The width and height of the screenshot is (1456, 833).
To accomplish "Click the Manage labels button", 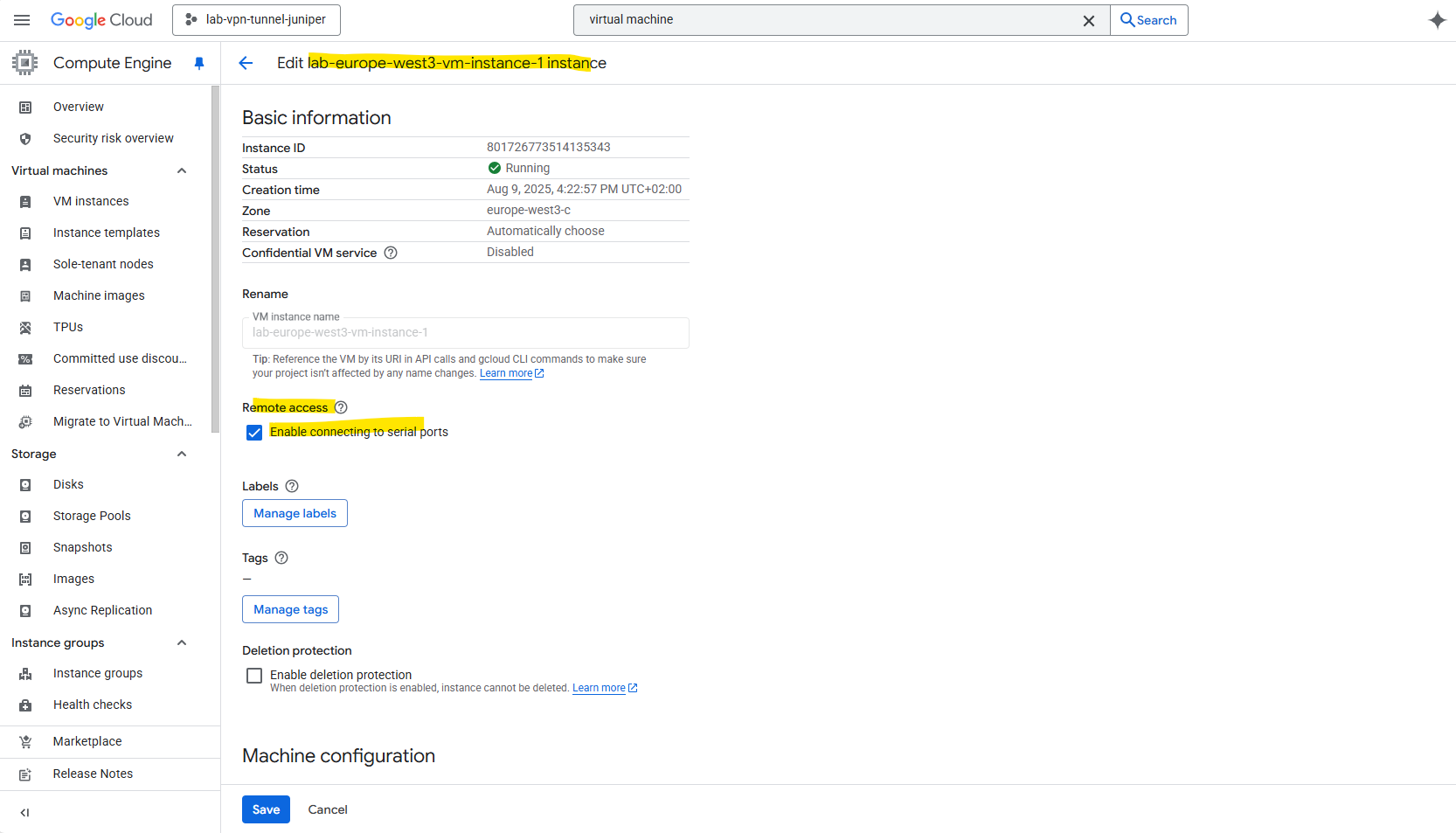I will 295,513.
